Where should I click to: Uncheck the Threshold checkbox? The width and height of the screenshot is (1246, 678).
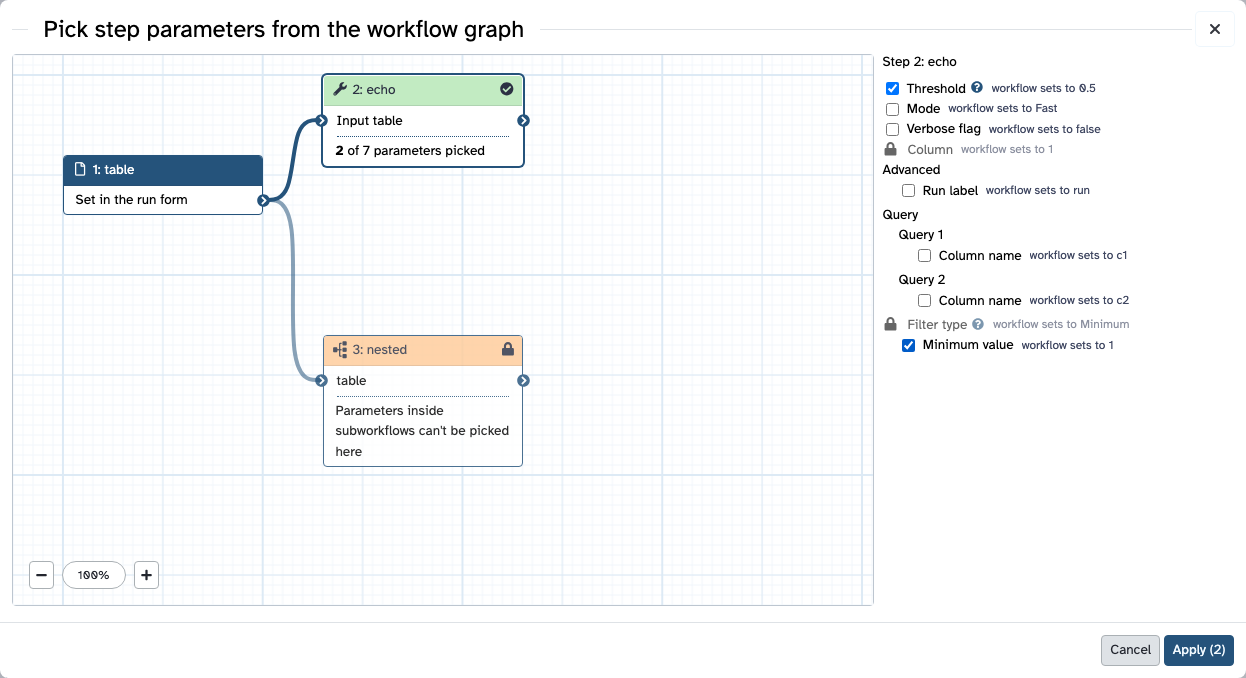893,89
